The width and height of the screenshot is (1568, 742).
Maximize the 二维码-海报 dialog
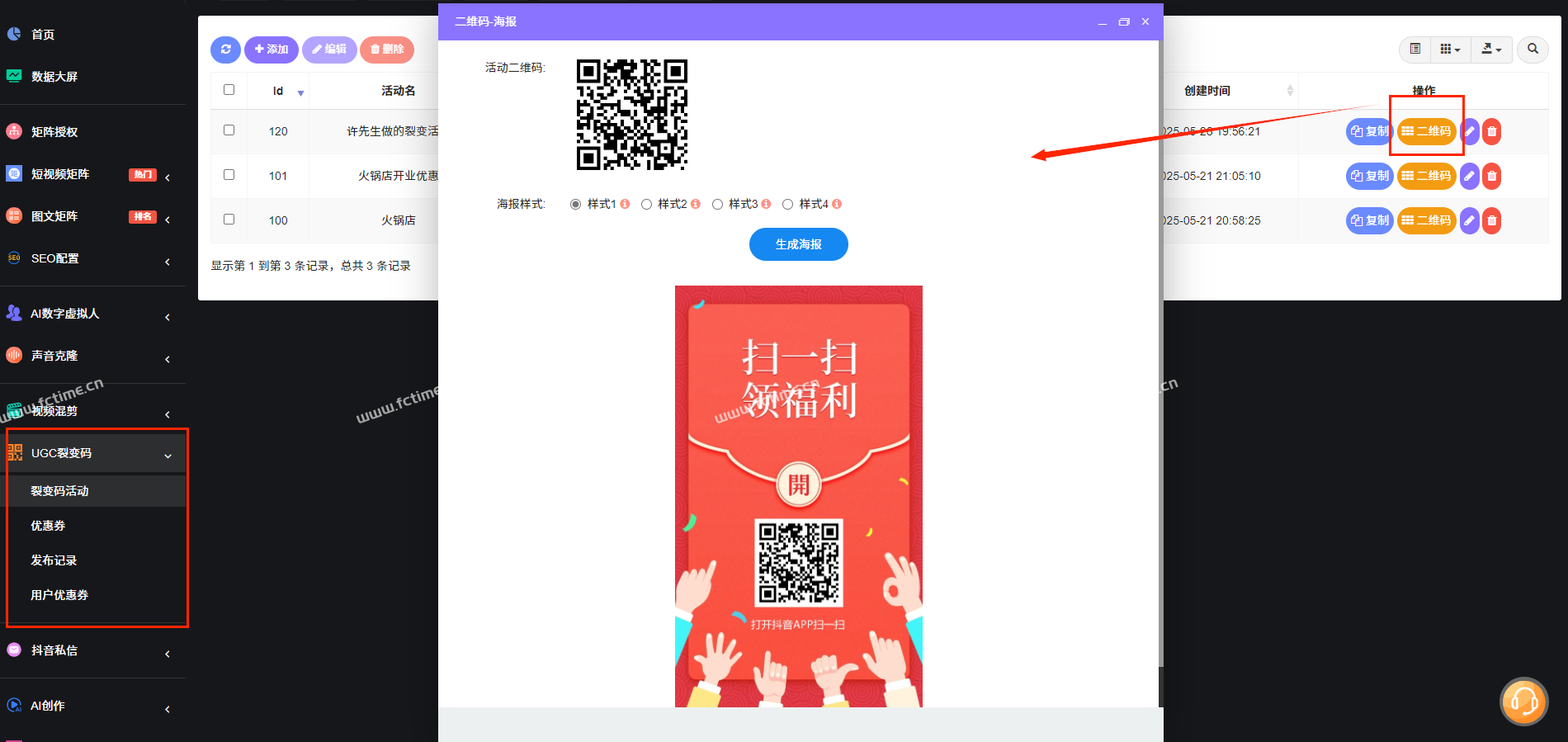(x=1123, y=21)
